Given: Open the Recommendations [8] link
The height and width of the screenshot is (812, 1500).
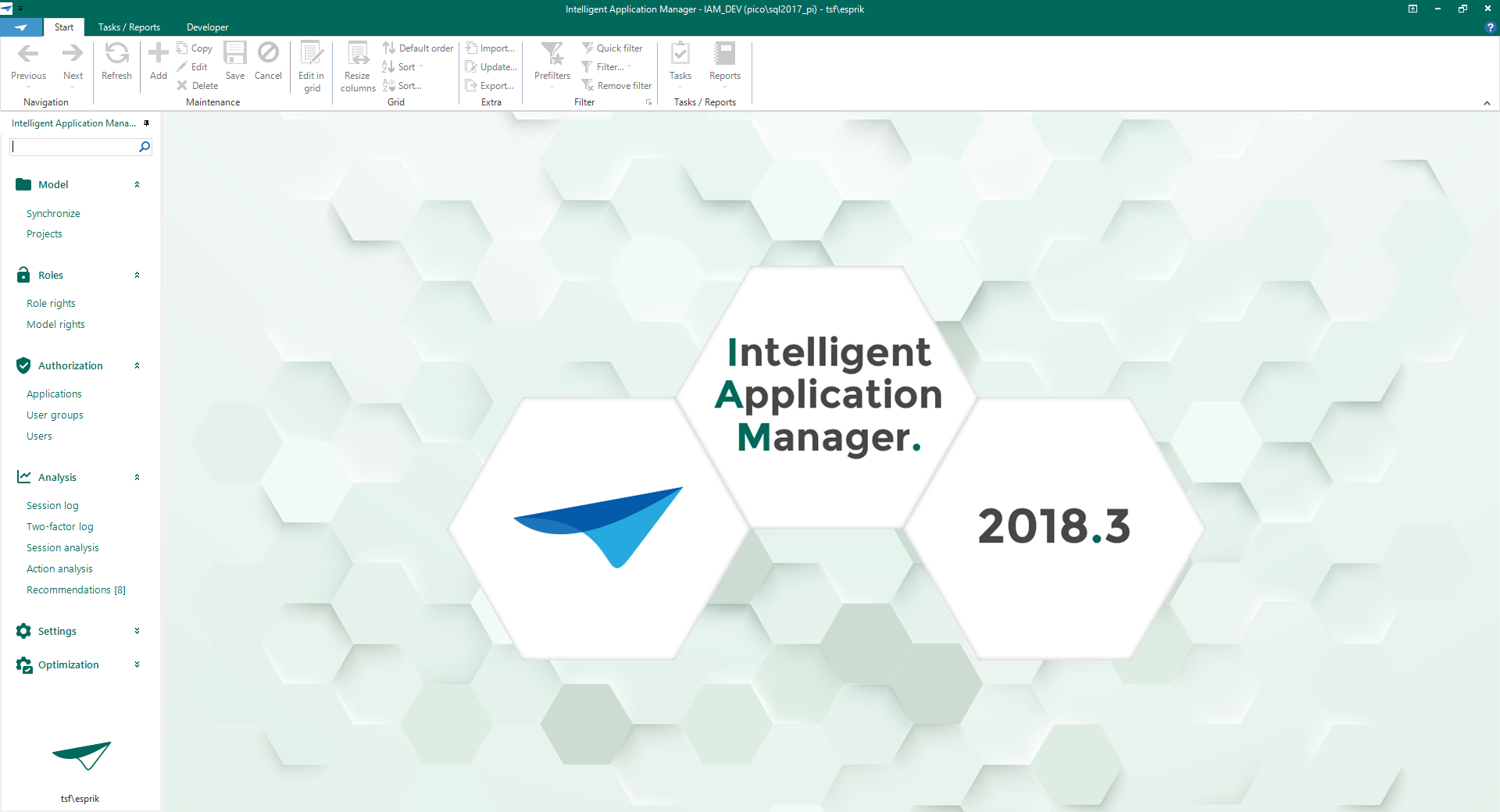Looking at the screenshot, I should [76, 590].
